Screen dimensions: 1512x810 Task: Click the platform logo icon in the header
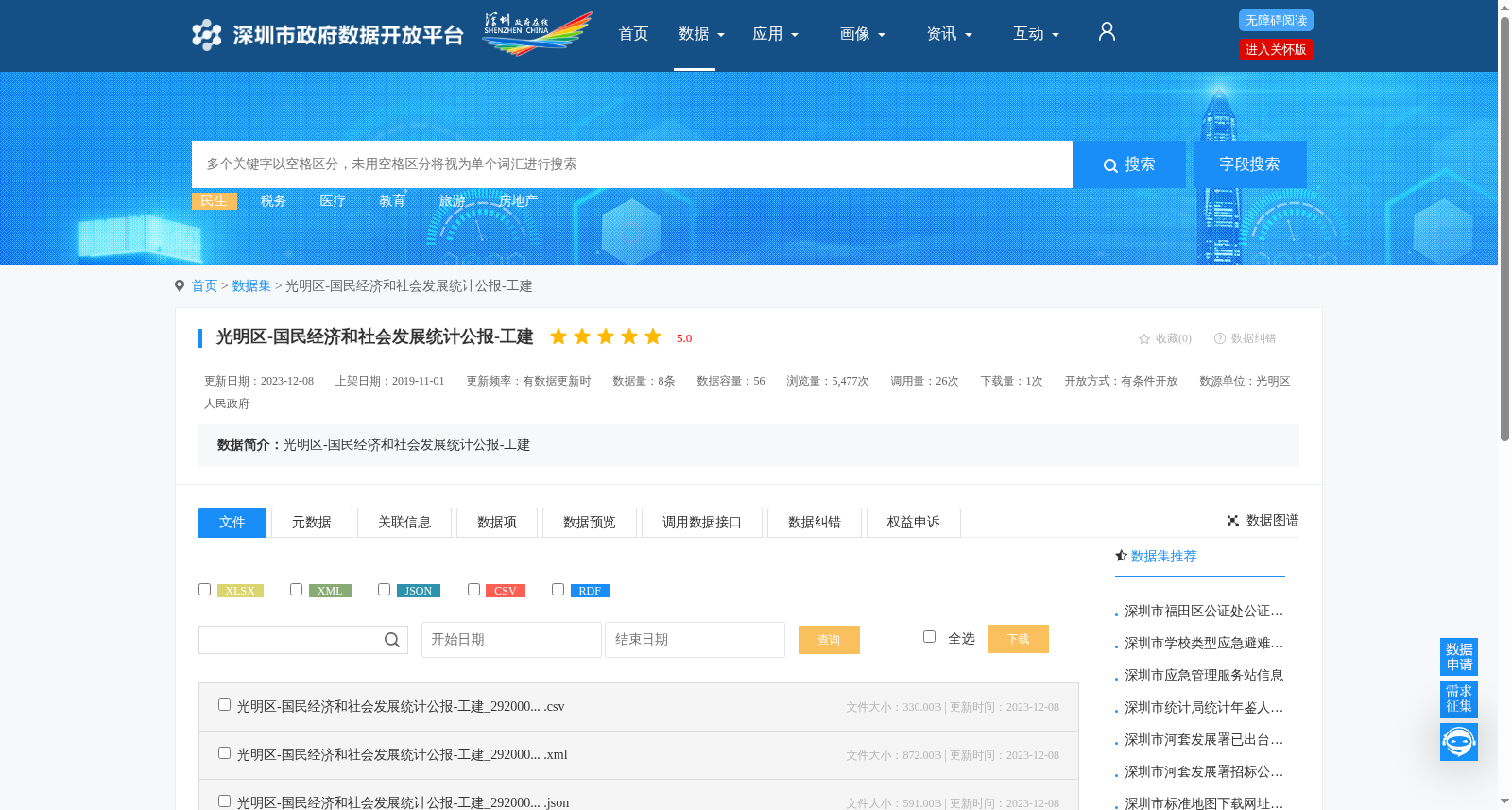click(x=206, y=35)
